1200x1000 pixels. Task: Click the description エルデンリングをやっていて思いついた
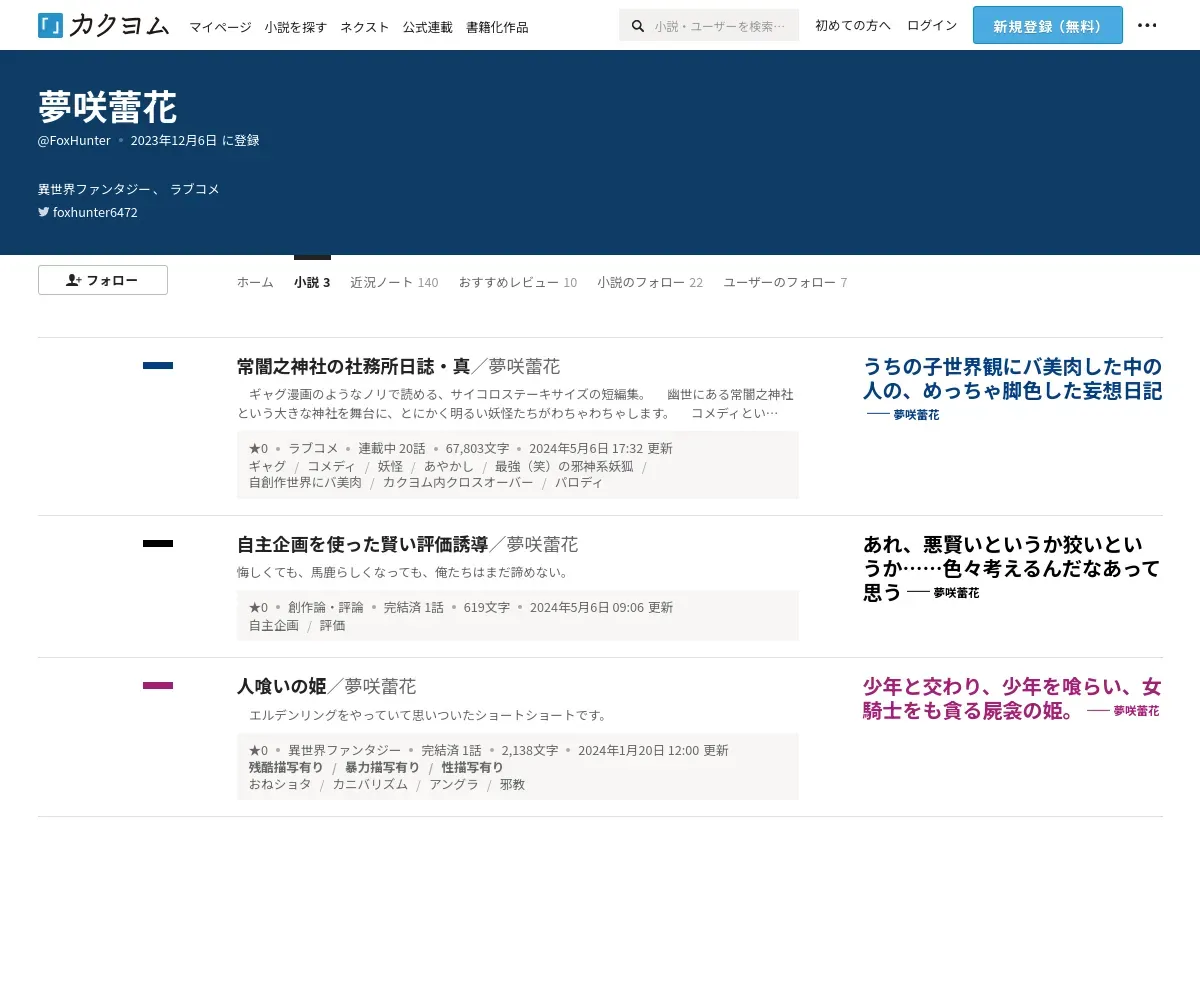tap(428, 715)
